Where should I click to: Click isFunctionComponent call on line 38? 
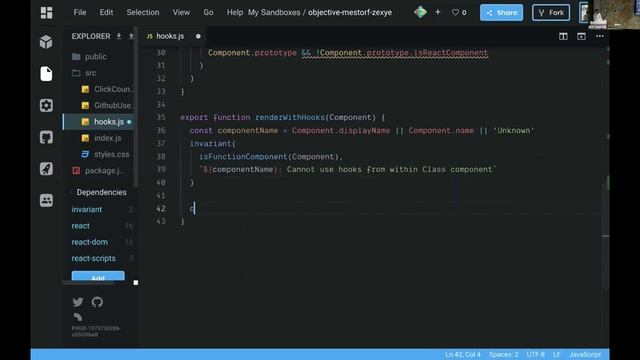(243, 157)
